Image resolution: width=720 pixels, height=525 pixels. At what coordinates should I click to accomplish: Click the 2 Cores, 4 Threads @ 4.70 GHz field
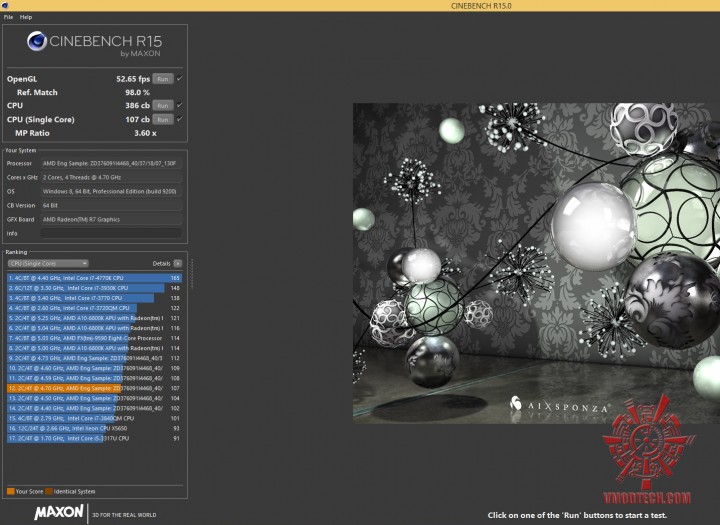coord(111,177)
